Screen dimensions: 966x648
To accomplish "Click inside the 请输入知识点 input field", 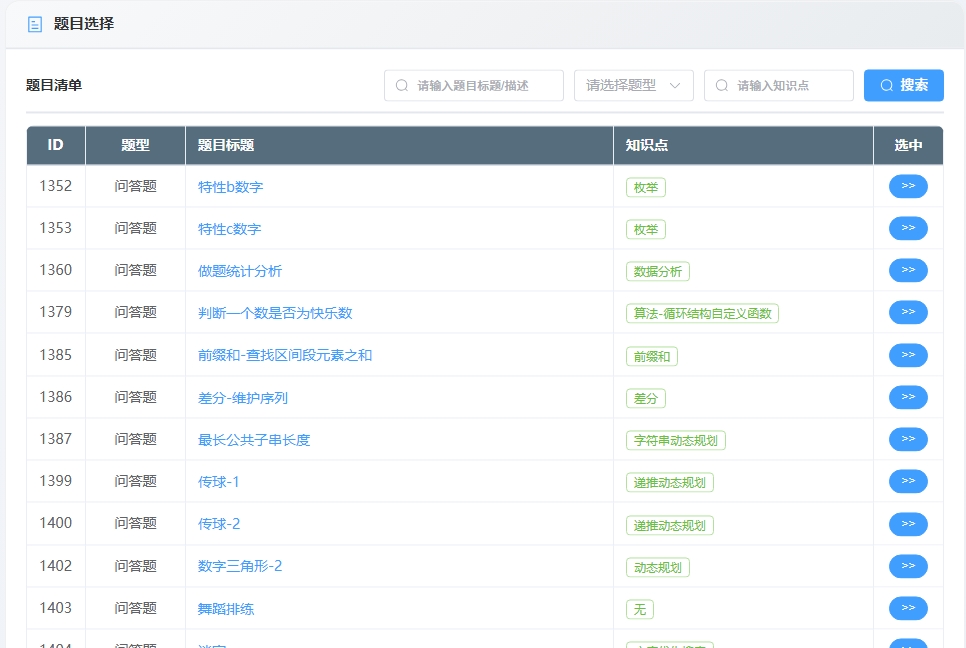I will point(780,85).
